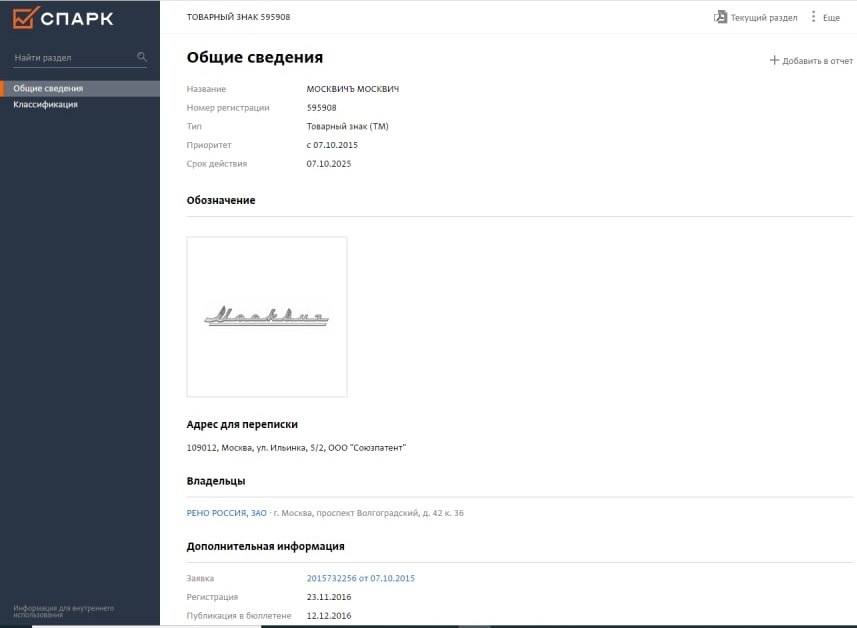This screenshot has height=628, width=857.
Task: Click the 'Адрес для переписки' heading
Action: pyautogui.click(x=242, y=424)
